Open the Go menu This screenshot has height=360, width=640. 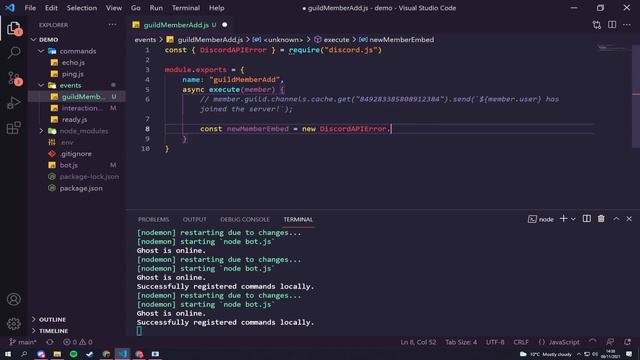pos(136,8)
